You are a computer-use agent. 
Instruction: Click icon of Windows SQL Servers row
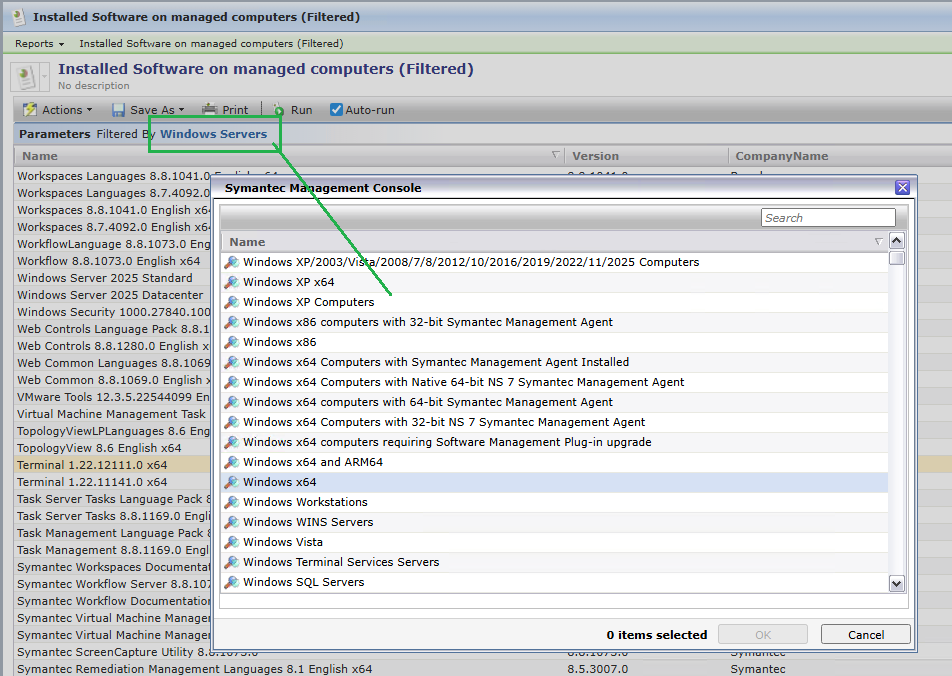click(x=231, y=582)
